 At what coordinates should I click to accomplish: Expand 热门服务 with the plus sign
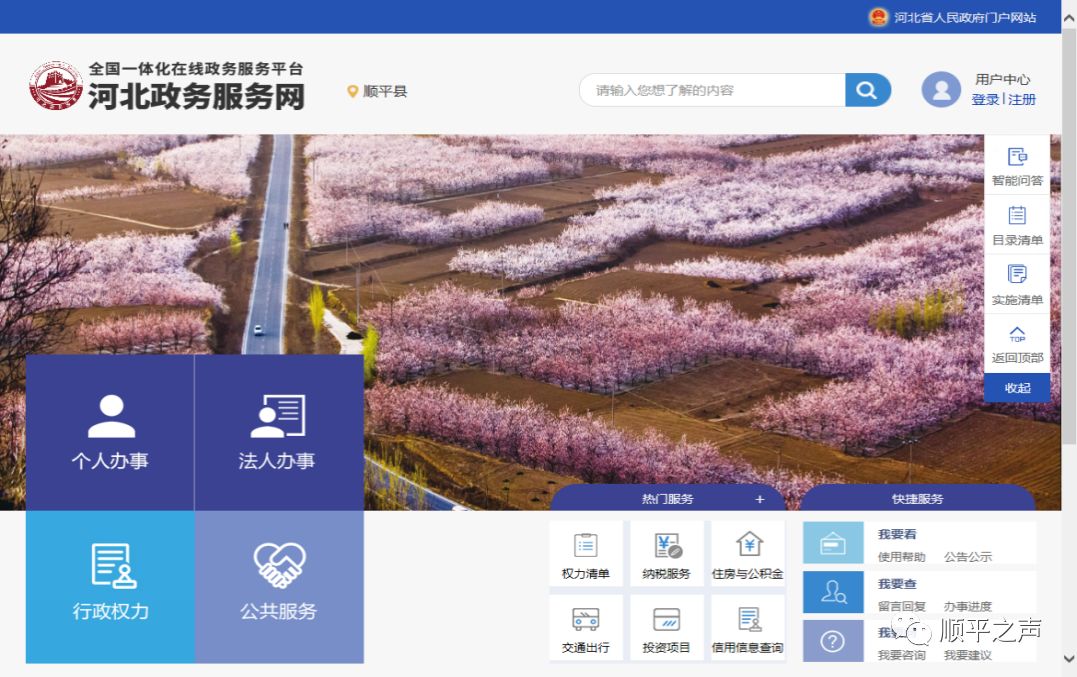click(x=760, y=498)
